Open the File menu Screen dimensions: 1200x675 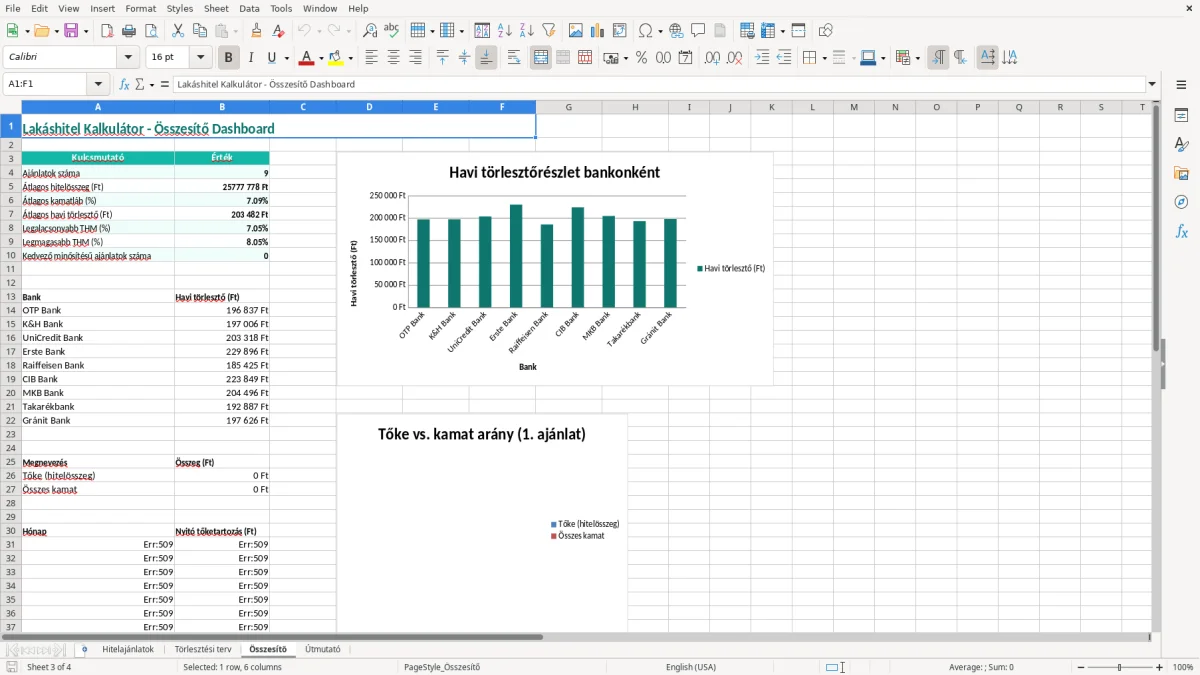click(12, 8)
